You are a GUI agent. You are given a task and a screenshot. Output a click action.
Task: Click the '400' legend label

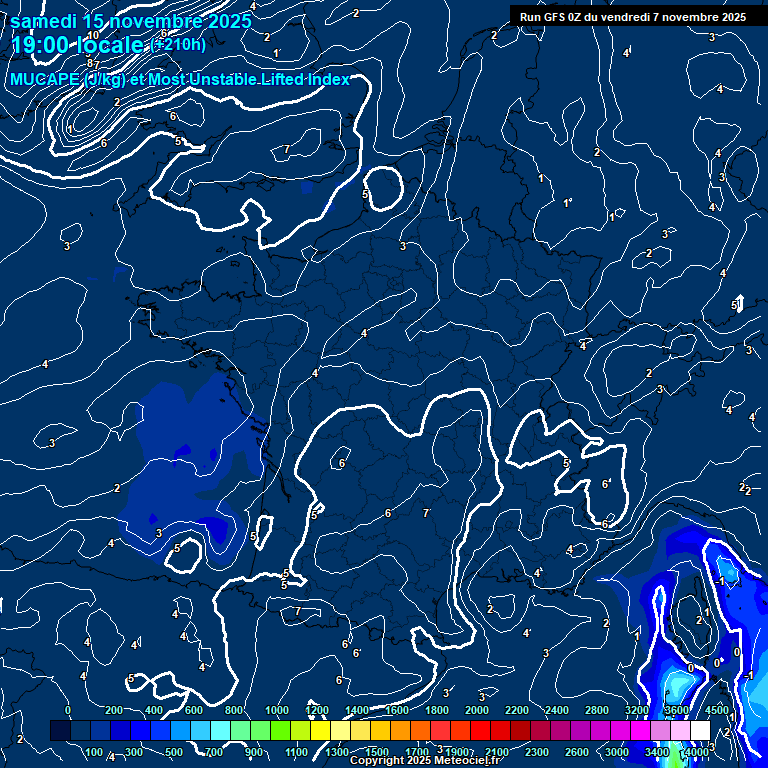154,710
